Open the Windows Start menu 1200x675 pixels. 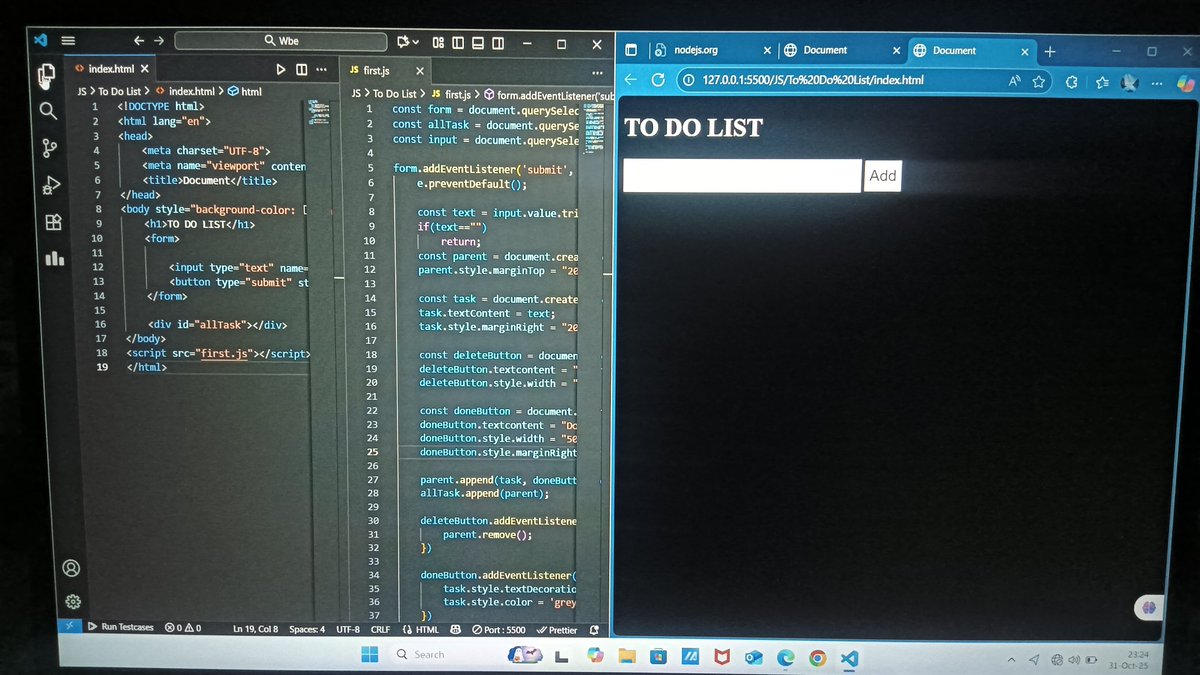click(369, 655)
